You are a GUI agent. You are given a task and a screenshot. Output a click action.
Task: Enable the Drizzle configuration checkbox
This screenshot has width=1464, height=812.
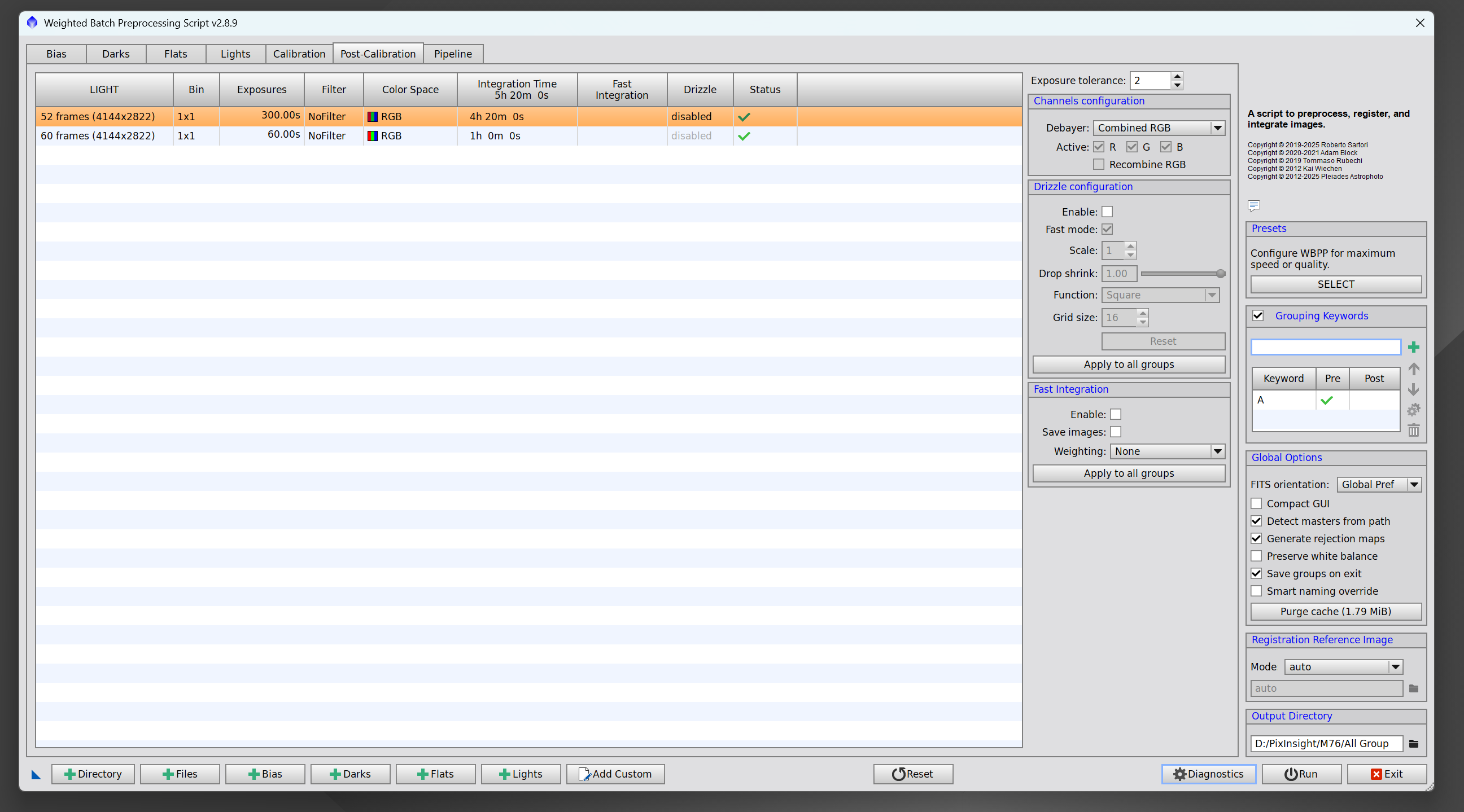point(1107,212)
